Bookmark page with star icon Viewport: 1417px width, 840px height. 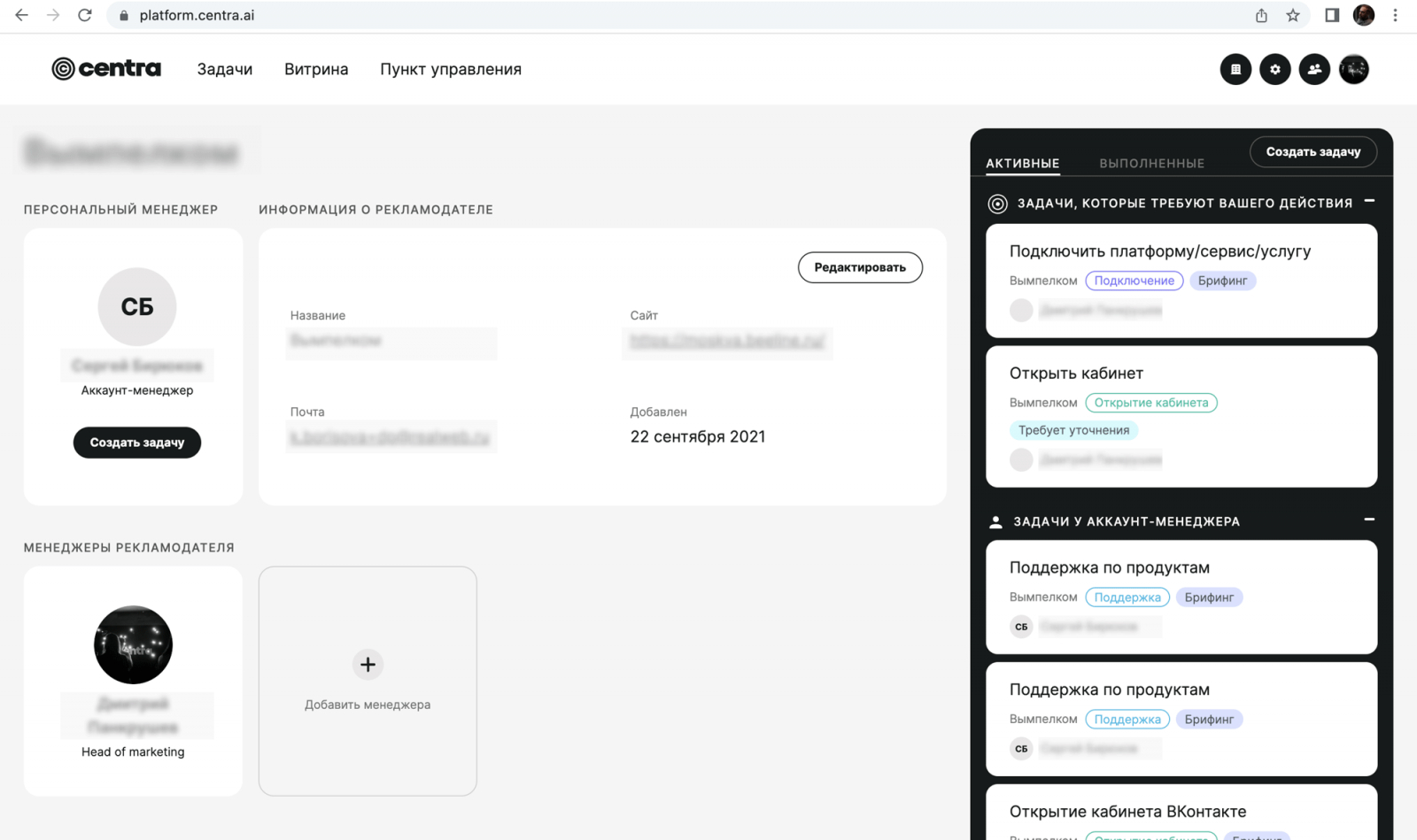(1293, 15)
